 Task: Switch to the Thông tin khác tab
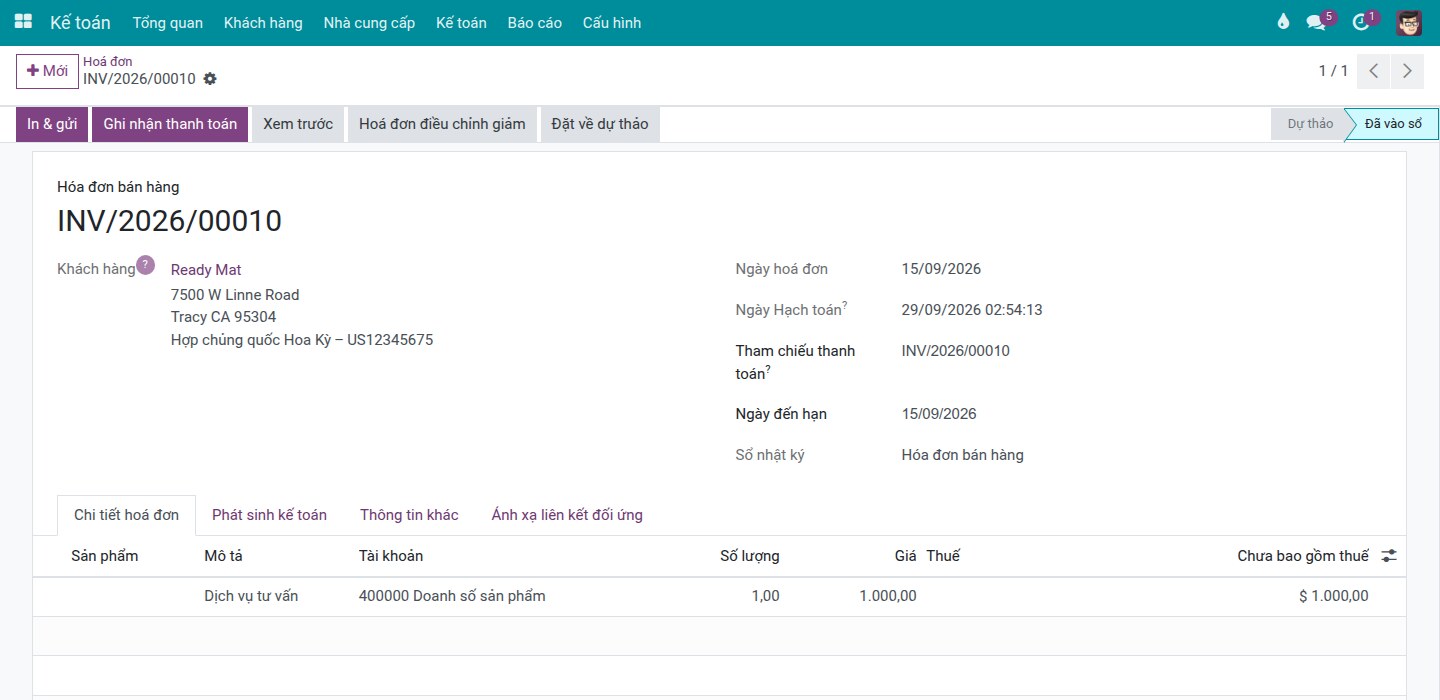[x=409, y=515]
